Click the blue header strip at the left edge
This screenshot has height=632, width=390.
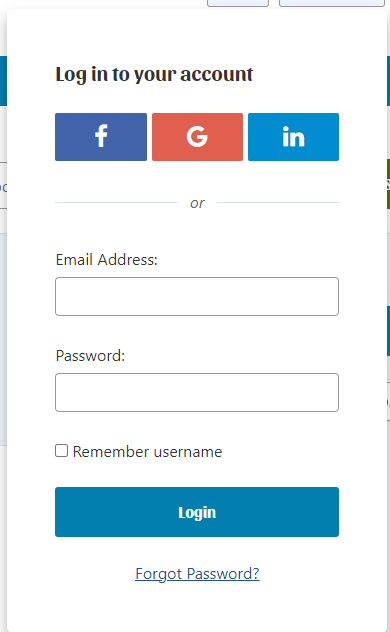(x=3, y=81)
